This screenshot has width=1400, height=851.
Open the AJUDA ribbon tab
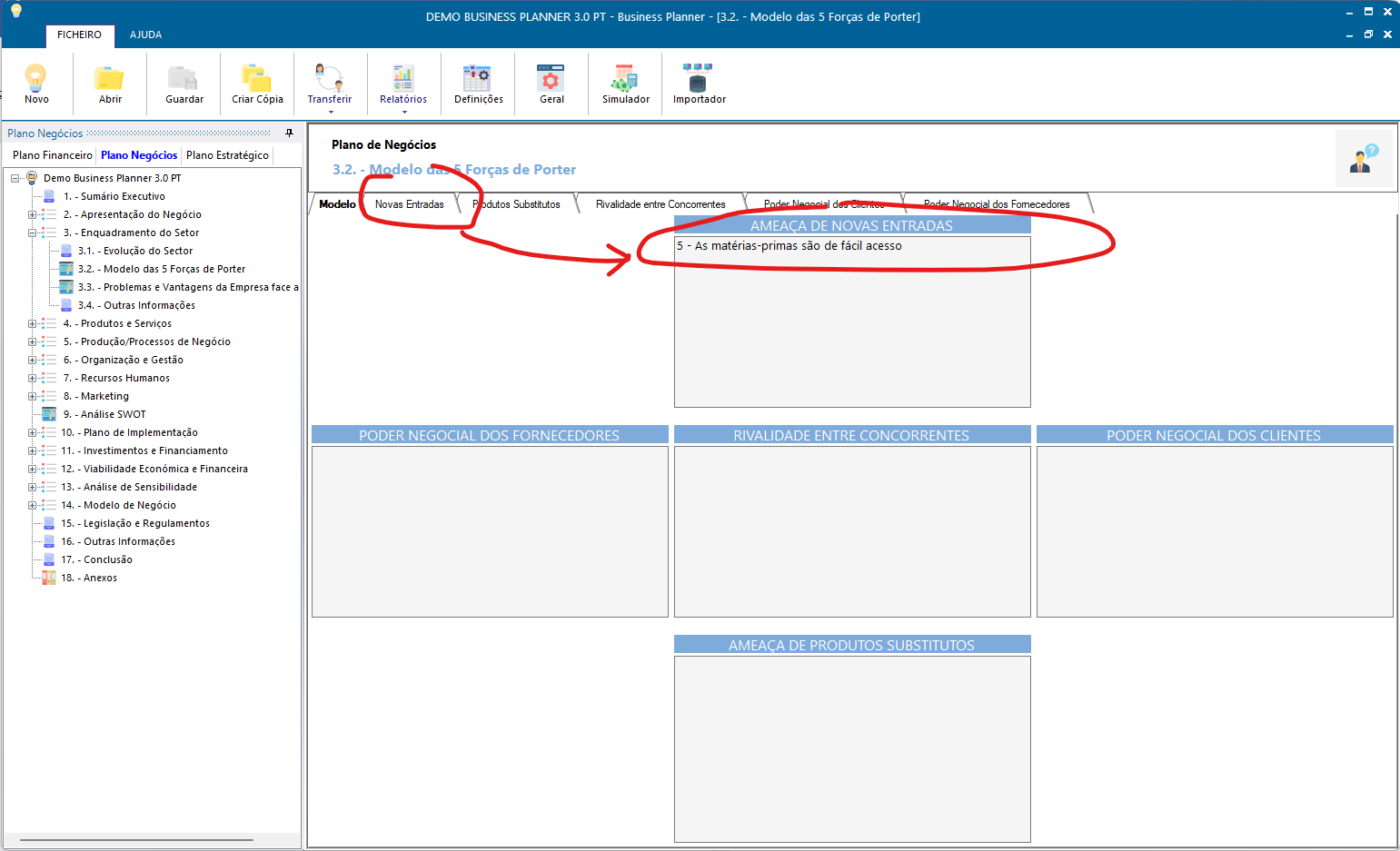[145, 35]
